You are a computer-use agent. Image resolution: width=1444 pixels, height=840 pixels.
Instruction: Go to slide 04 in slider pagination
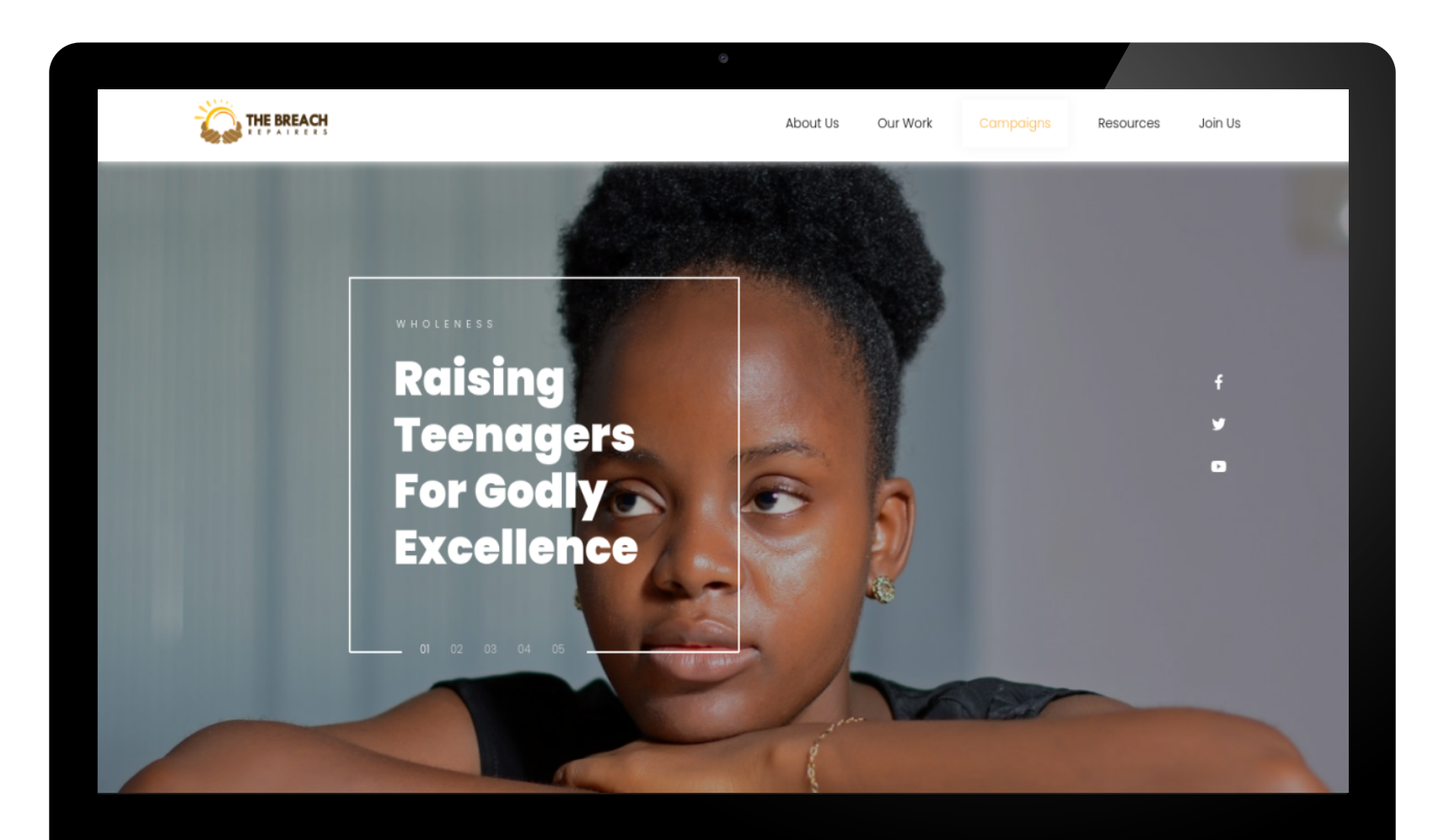[x=524, y=649]
